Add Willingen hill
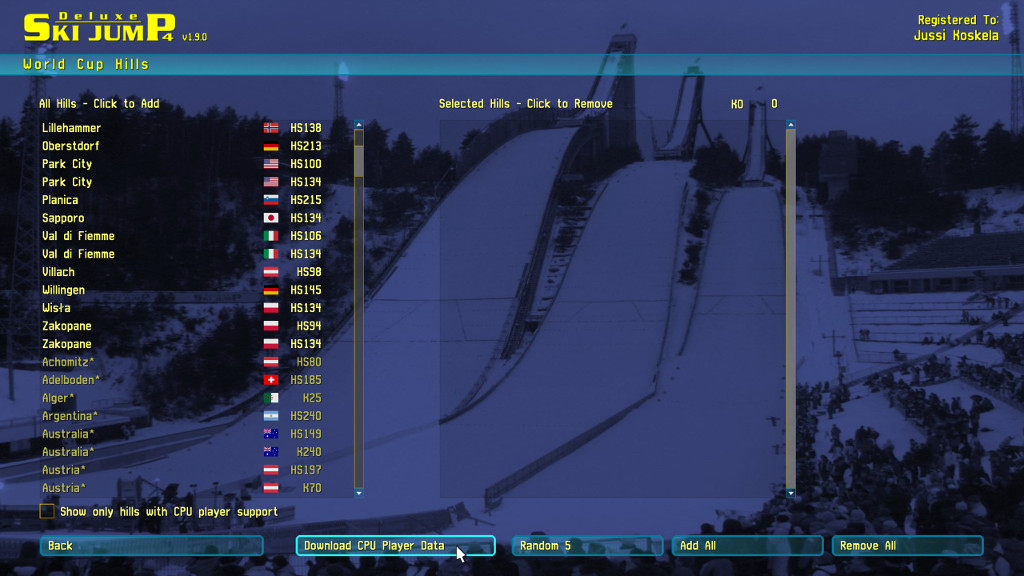Viewport: 1024px width, 576px height. pyautogui.click(x=182, y=290)
